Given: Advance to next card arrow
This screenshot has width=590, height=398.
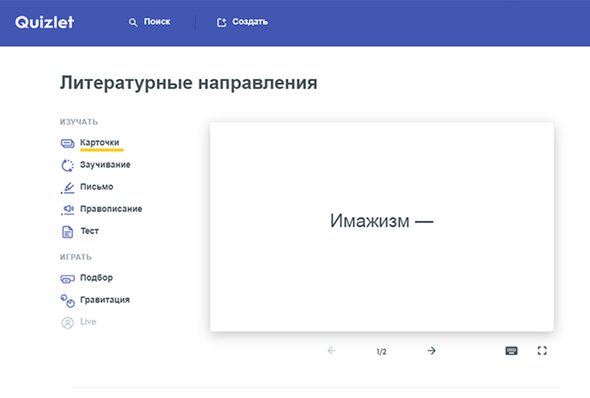Looking at the screenshot, I should pyautogui.click(x=431, y=351).
